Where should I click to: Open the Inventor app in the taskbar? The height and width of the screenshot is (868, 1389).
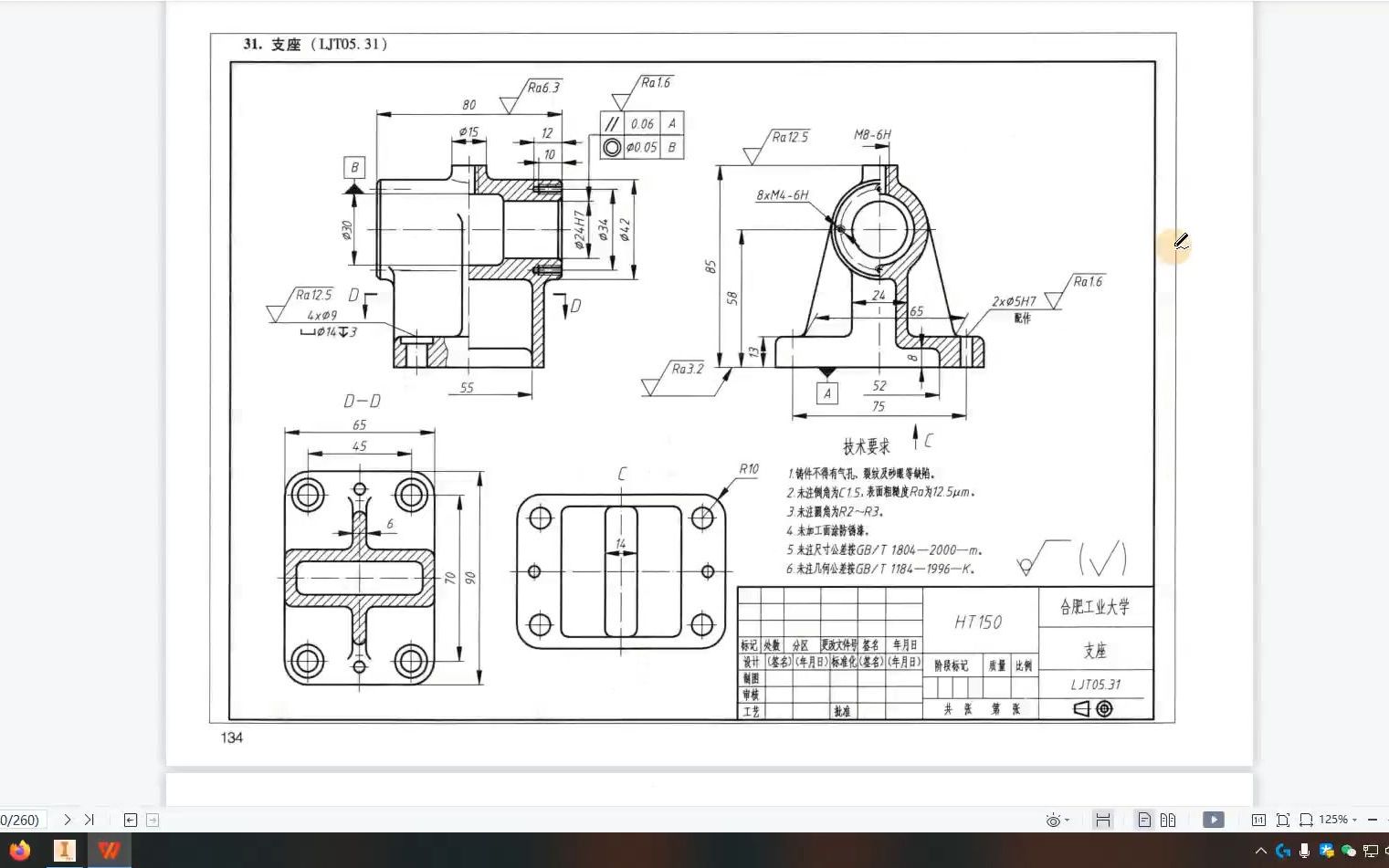point(64,851)
